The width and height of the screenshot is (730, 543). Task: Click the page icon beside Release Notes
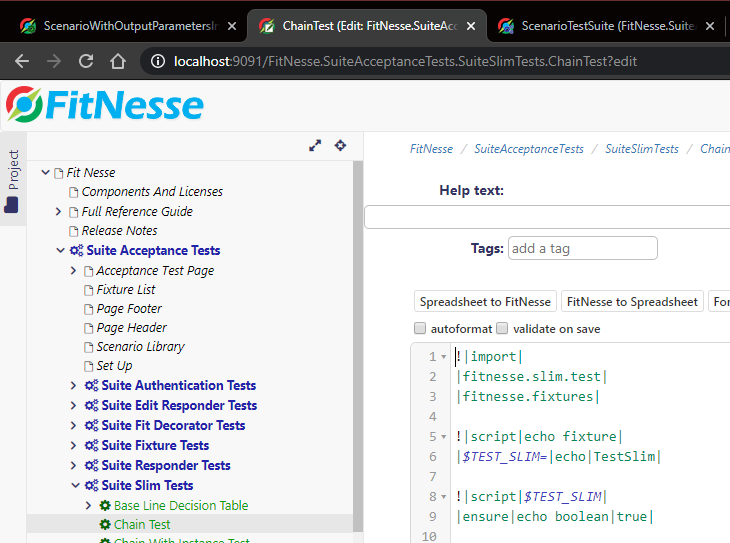pyautogui.click(x=74, y=231)
